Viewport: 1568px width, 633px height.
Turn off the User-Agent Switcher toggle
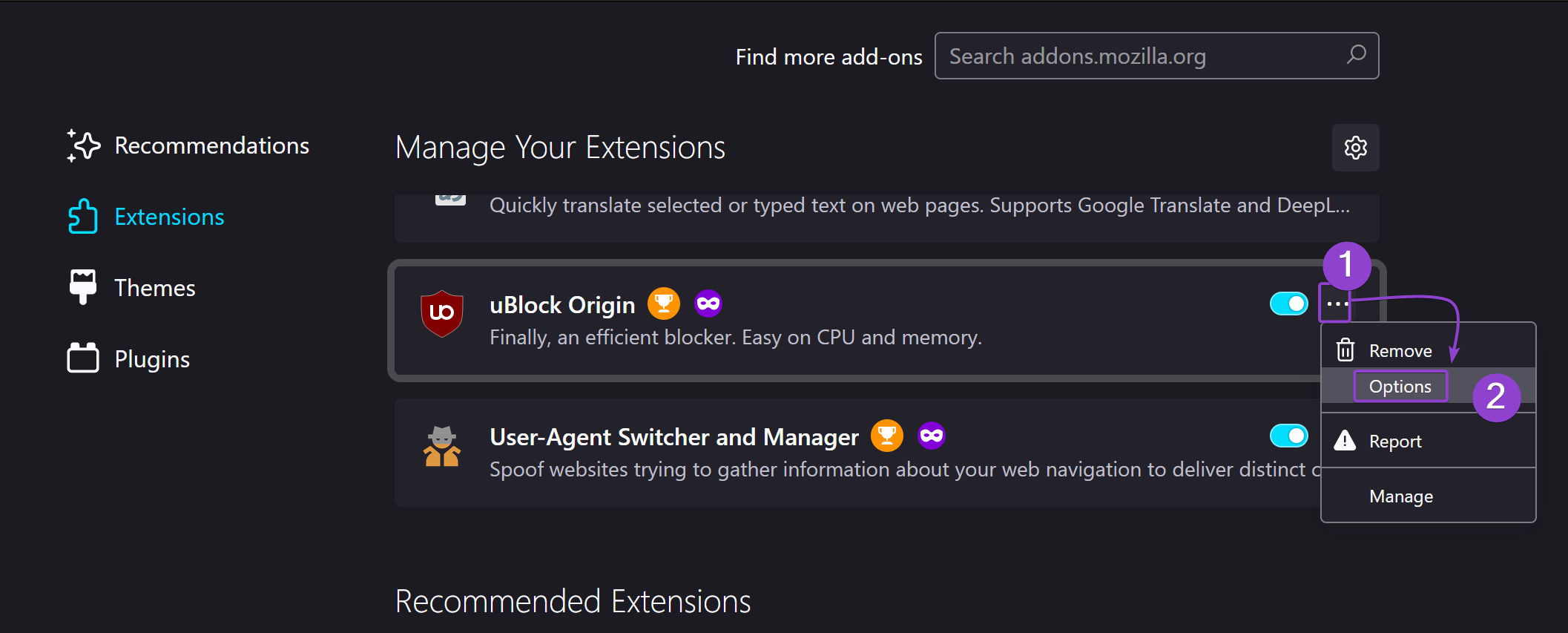click(x=1289, y=436)
